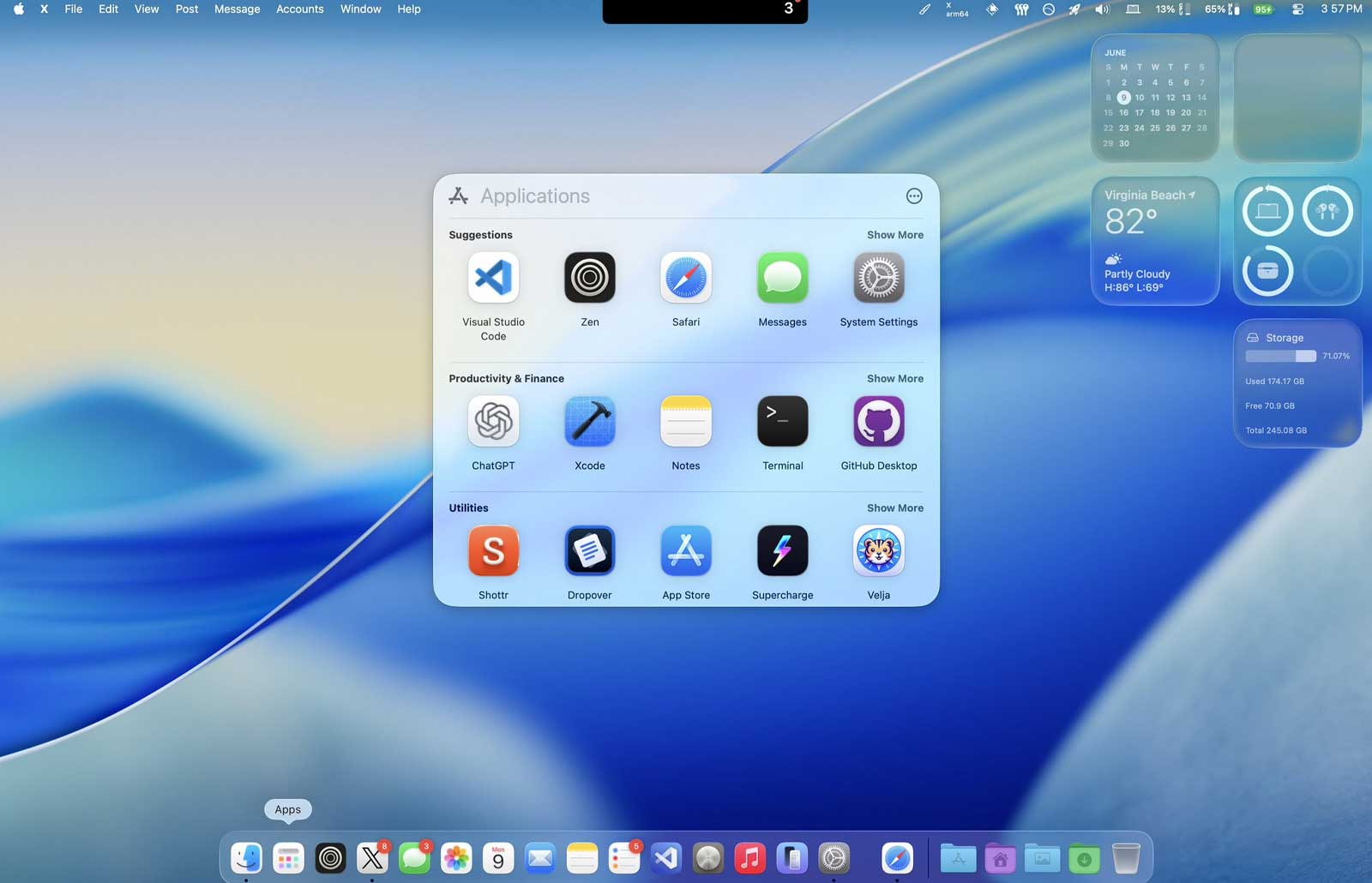Click the Applications search field
This screenshot has height=883, width=1372.
[x=677, y=196]
